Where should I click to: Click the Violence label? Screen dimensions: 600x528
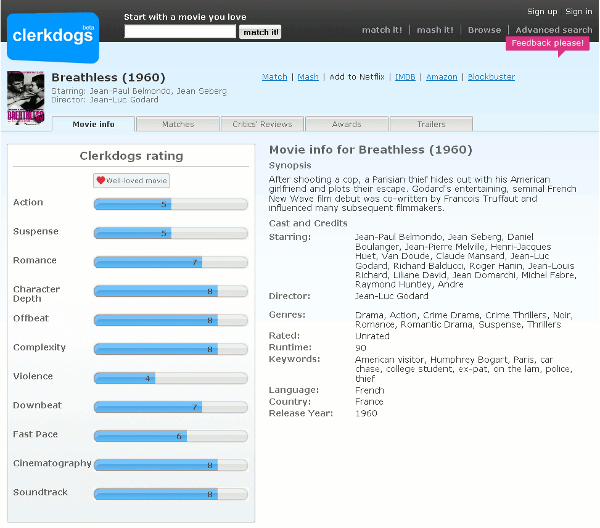point(33,376)
